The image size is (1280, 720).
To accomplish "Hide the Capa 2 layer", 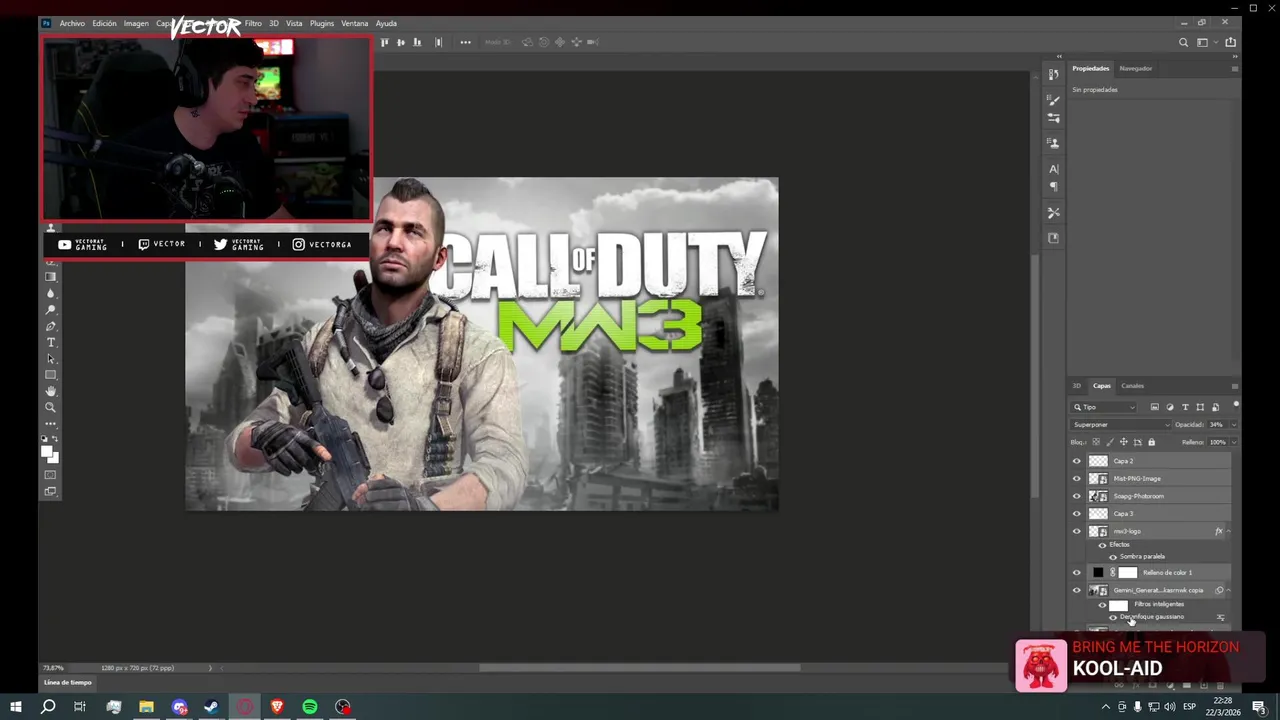I will pyautogui.click(x=1077, y=461).
